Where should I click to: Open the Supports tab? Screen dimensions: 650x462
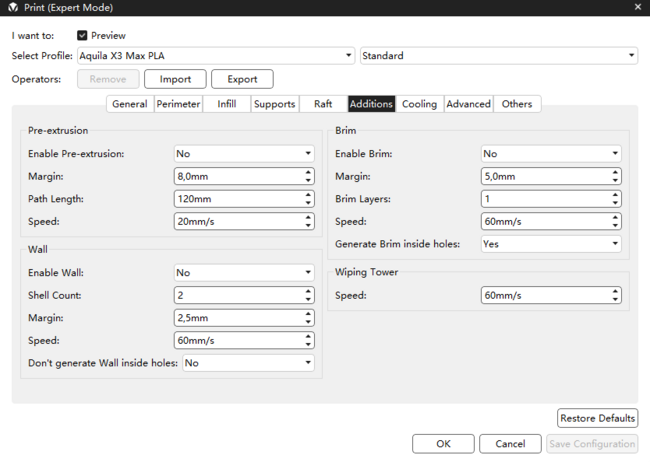(274, 104)
